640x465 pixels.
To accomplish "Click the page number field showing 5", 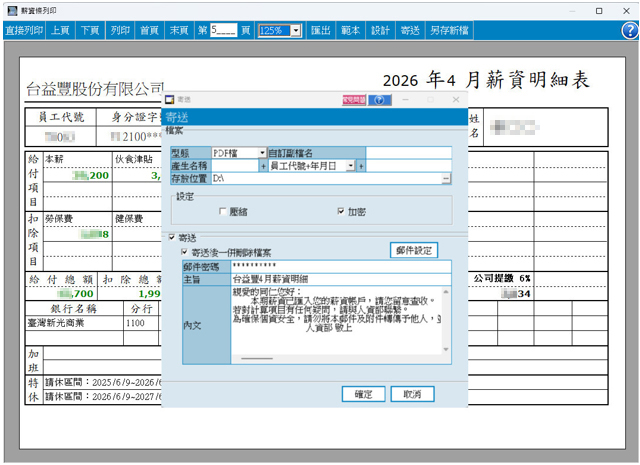I will (x=224, y=30).
